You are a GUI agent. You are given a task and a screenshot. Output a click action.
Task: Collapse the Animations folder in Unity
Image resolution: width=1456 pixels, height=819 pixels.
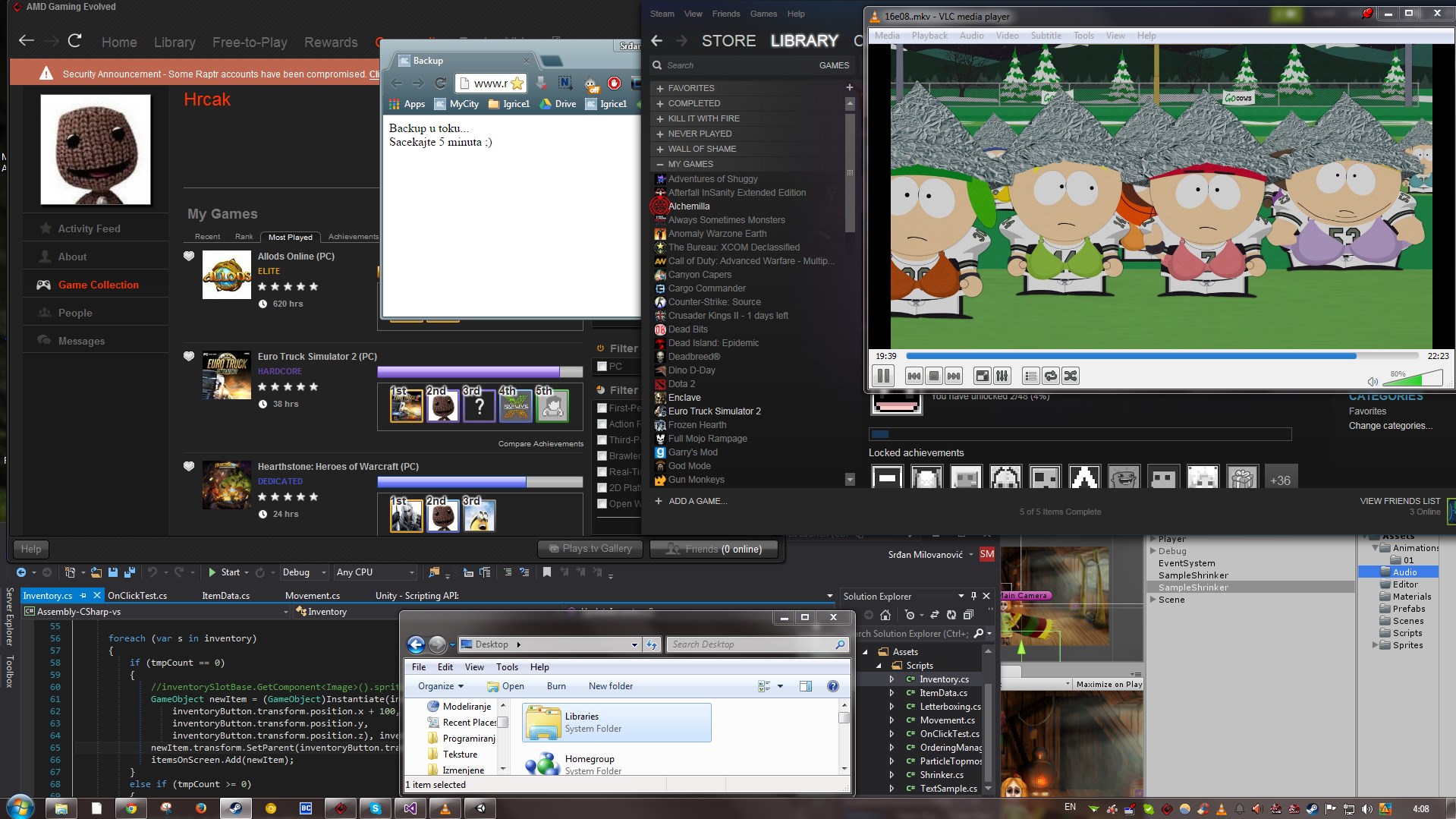(x=1375, y=548)
